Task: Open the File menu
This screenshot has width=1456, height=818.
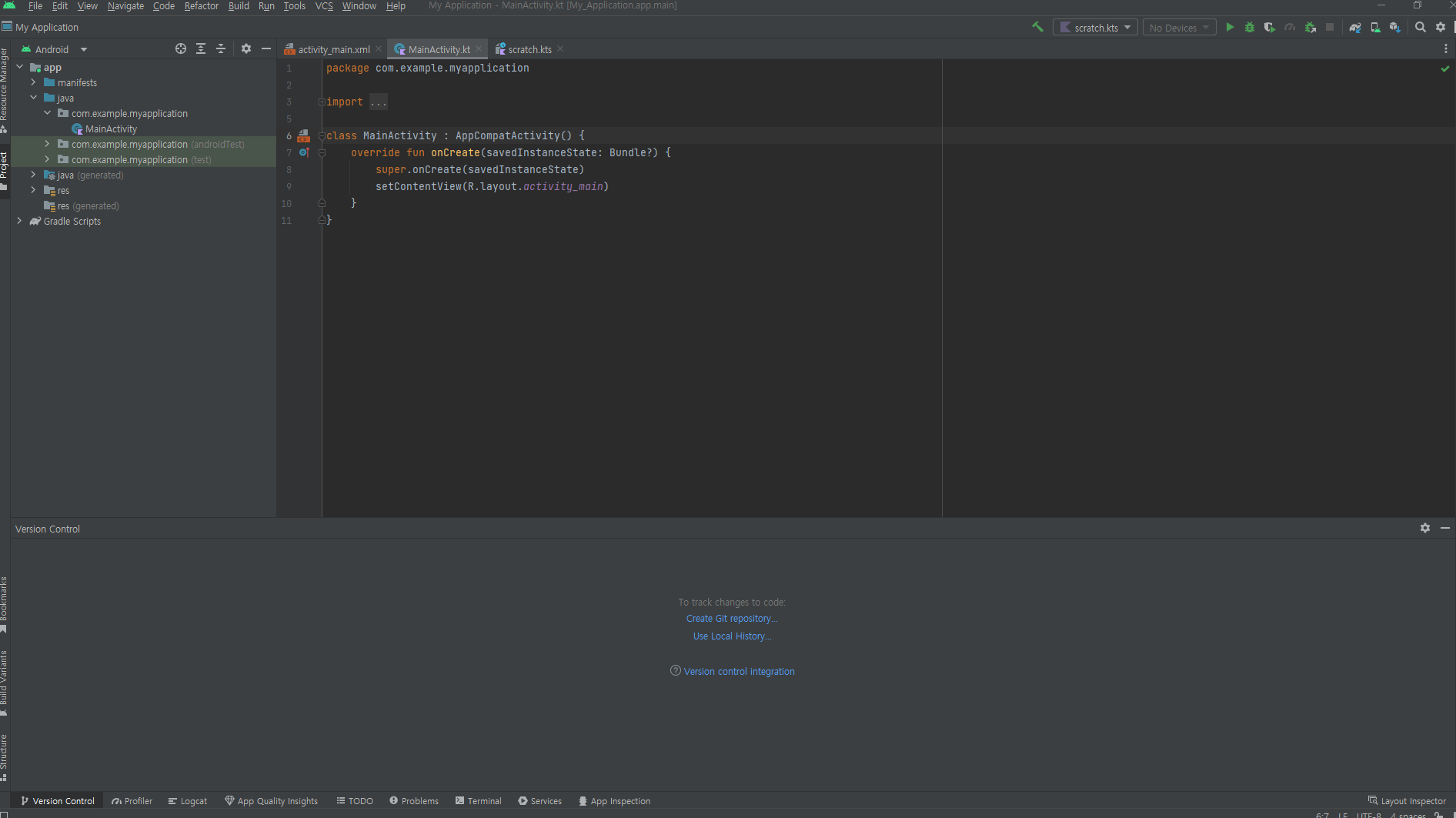Action: [35, 6]
